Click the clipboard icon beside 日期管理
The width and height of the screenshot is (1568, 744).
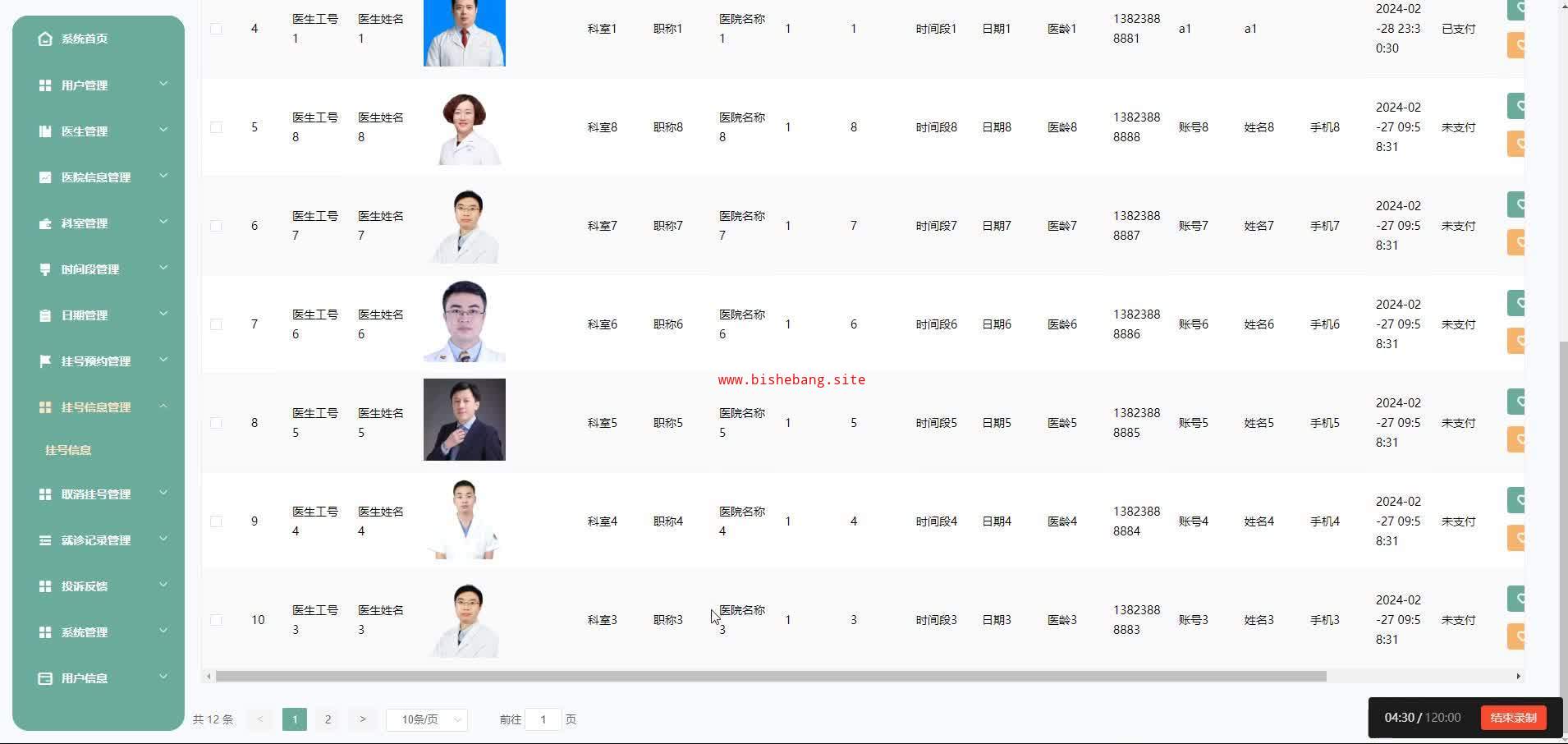tap(45, 315)
